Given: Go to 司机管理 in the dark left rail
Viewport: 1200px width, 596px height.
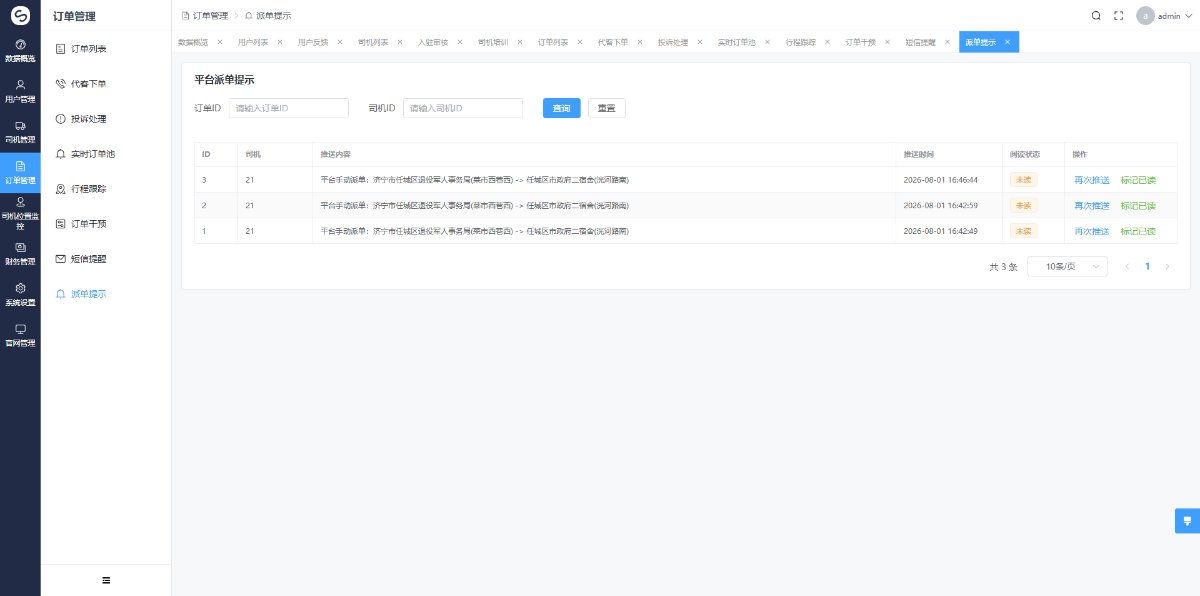Looking at the screenshot, I should pos(20,132).
